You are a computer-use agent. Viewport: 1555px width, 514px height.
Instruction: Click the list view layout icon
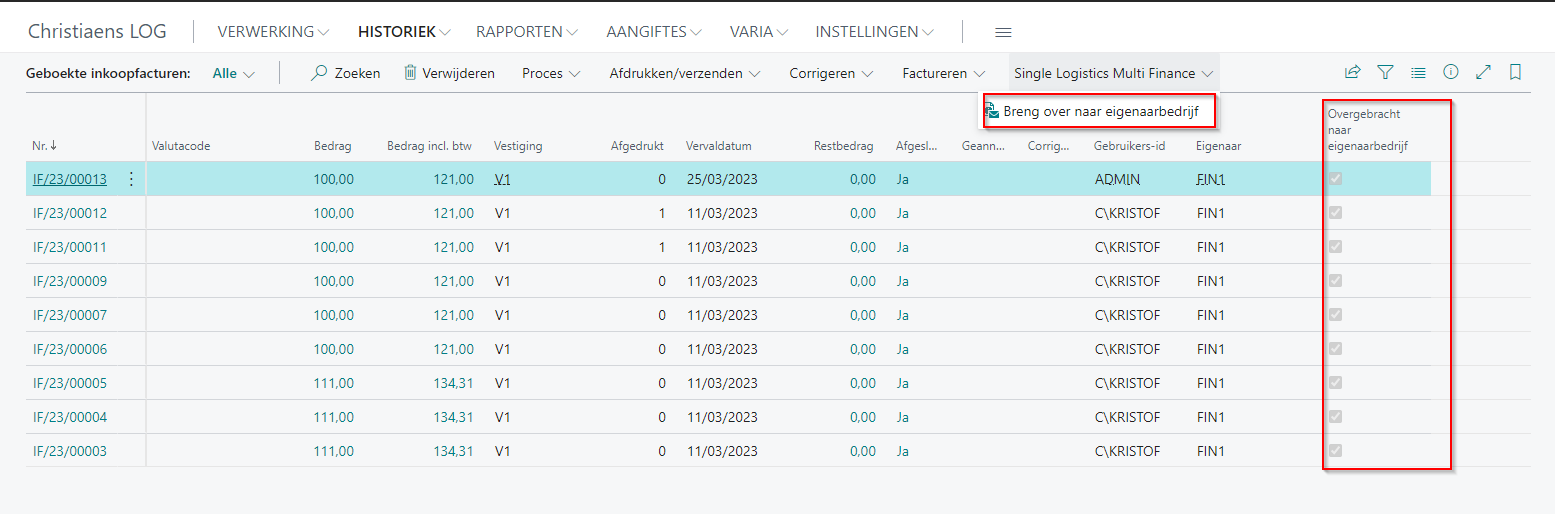1418,72
